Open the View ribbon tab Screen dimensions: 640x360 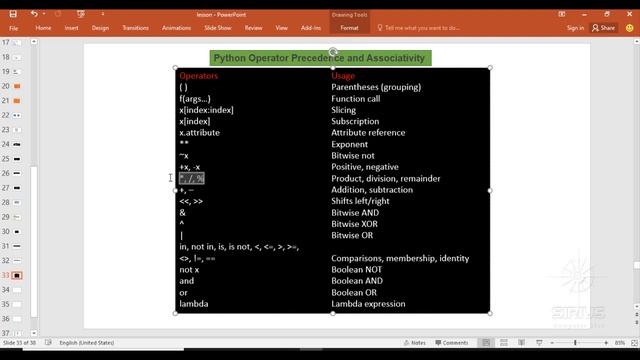[x=281, y=28]
